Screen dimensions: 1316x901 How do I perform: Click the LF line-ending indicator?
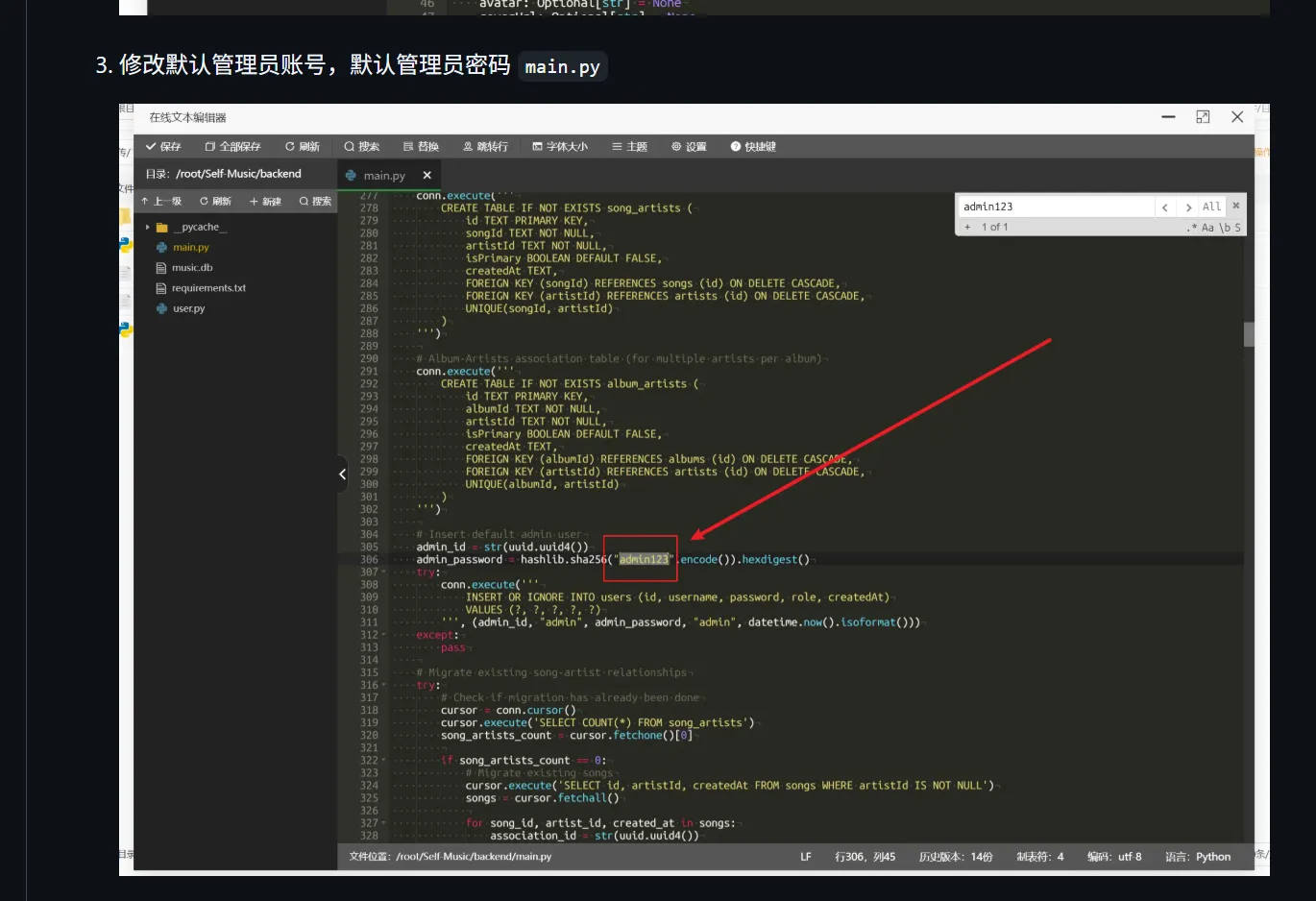pos(806,857)
